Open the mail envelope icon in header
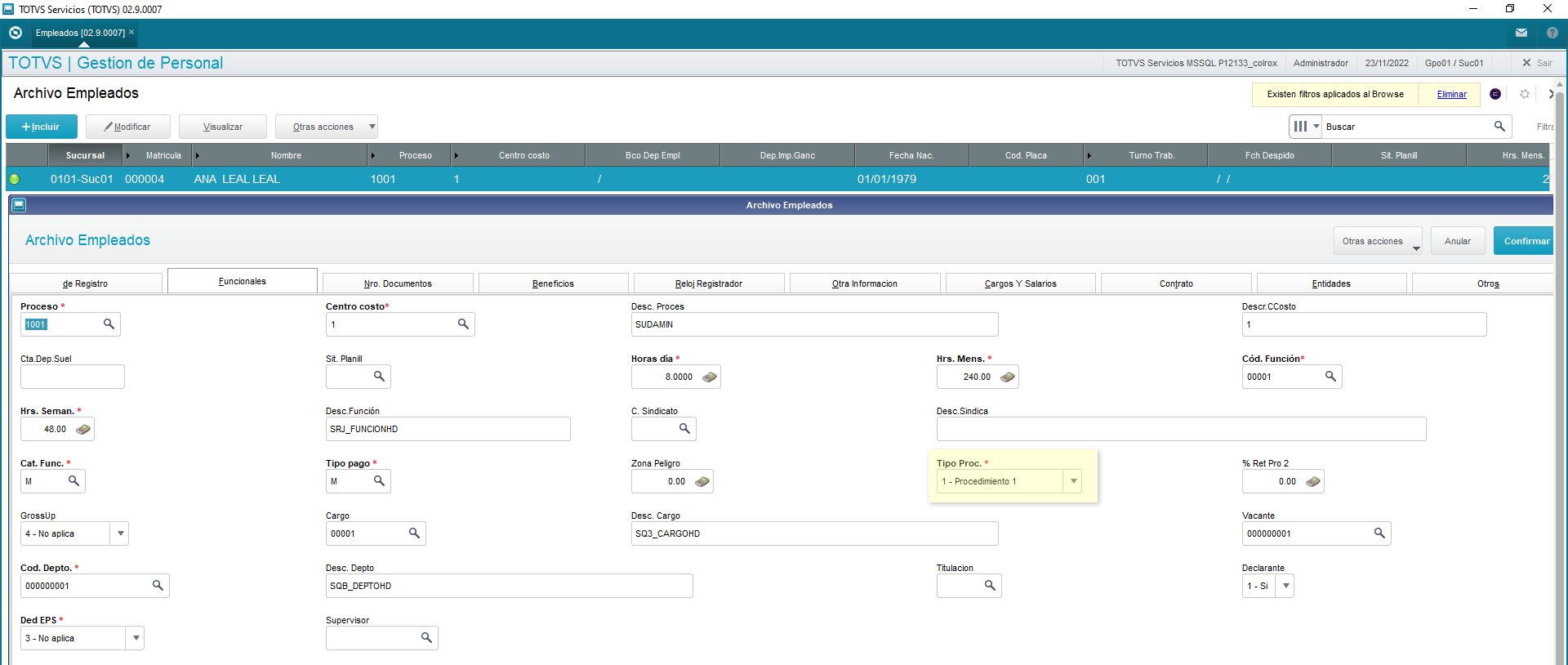Image resolution: width=1568 pixels, height=665 pixels. click(x=1521, y=33)
